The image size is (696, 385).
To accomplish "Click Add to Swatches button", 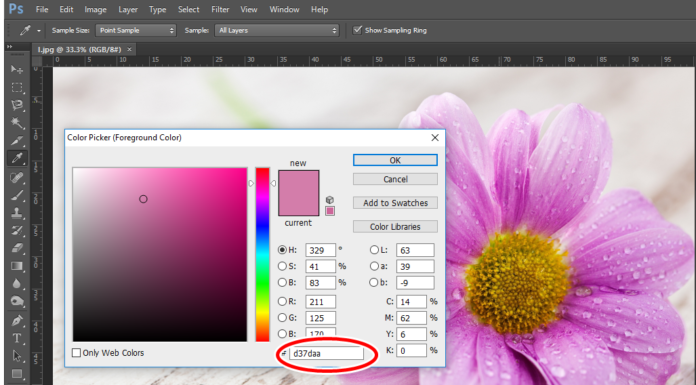I will click(395, 203).
